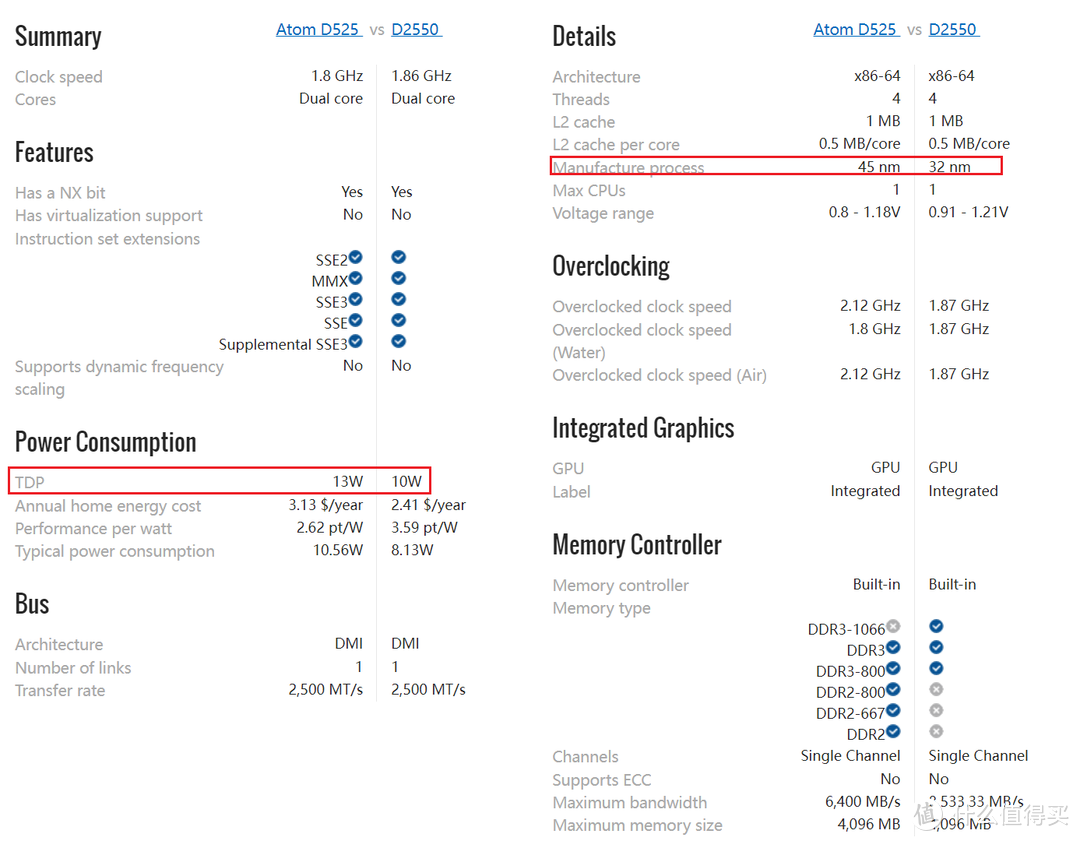The height and width of the screenshot is (841, 1080).
Task: Click the DDR2 cross icon for D2550
Action: coord(936,731)
